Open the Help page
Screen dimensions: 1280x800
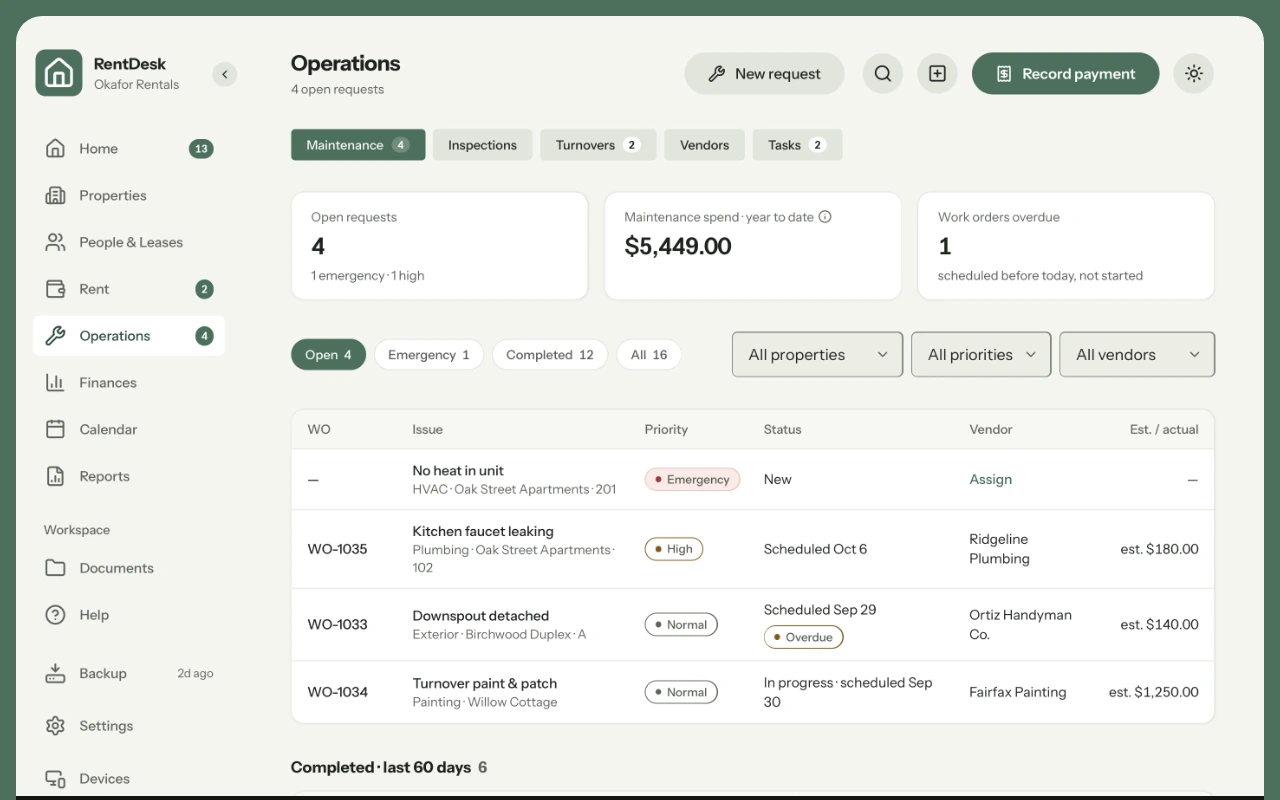pos(129,615)
